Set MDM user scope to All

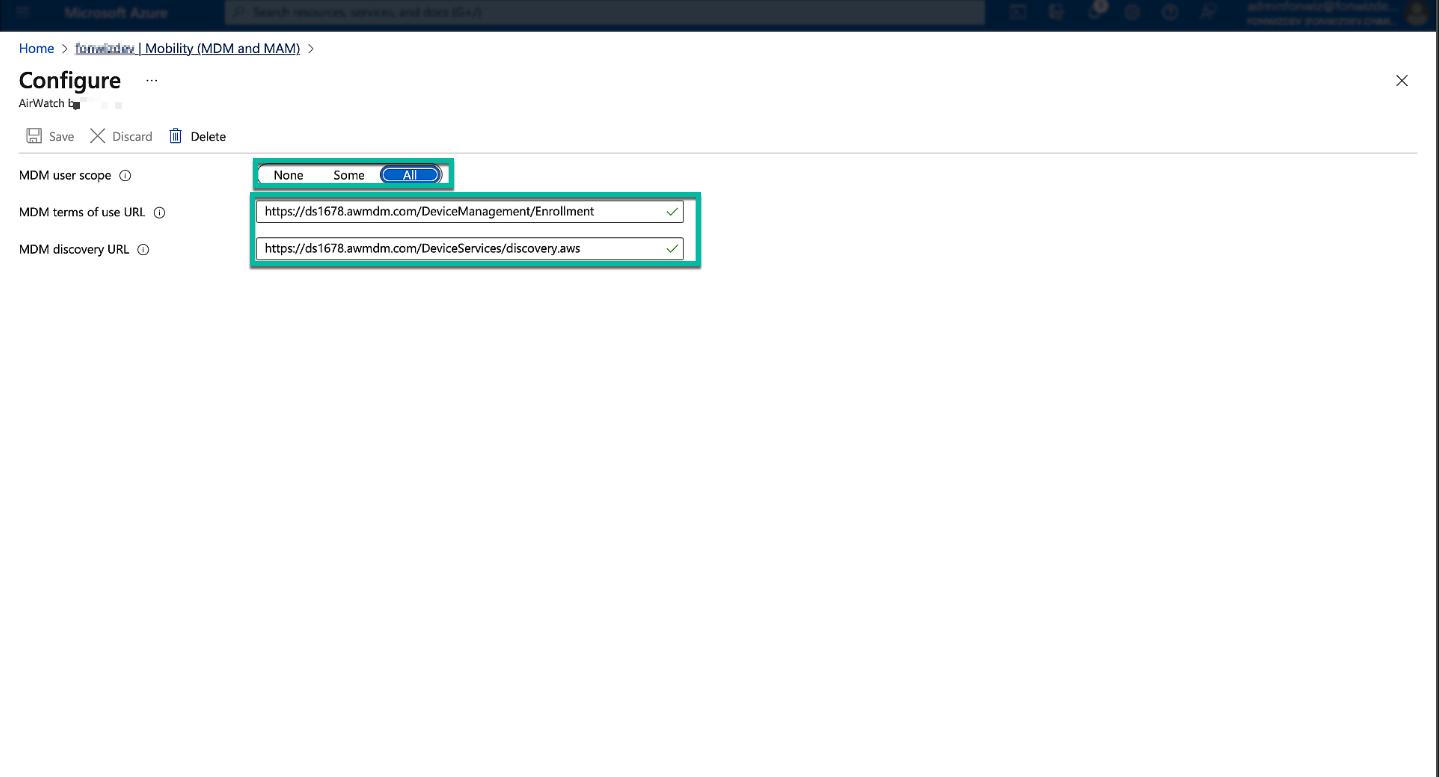pos(410,175)
